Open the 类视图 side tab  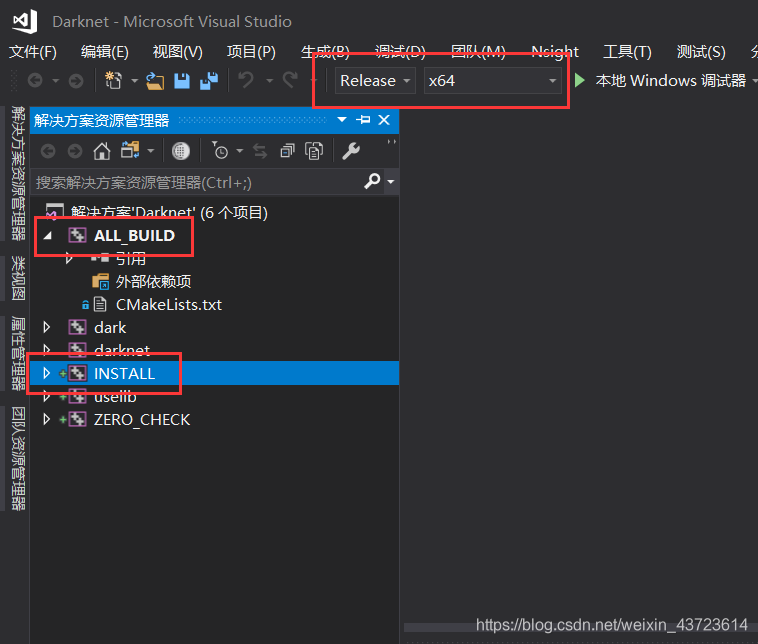click(18, 278)
